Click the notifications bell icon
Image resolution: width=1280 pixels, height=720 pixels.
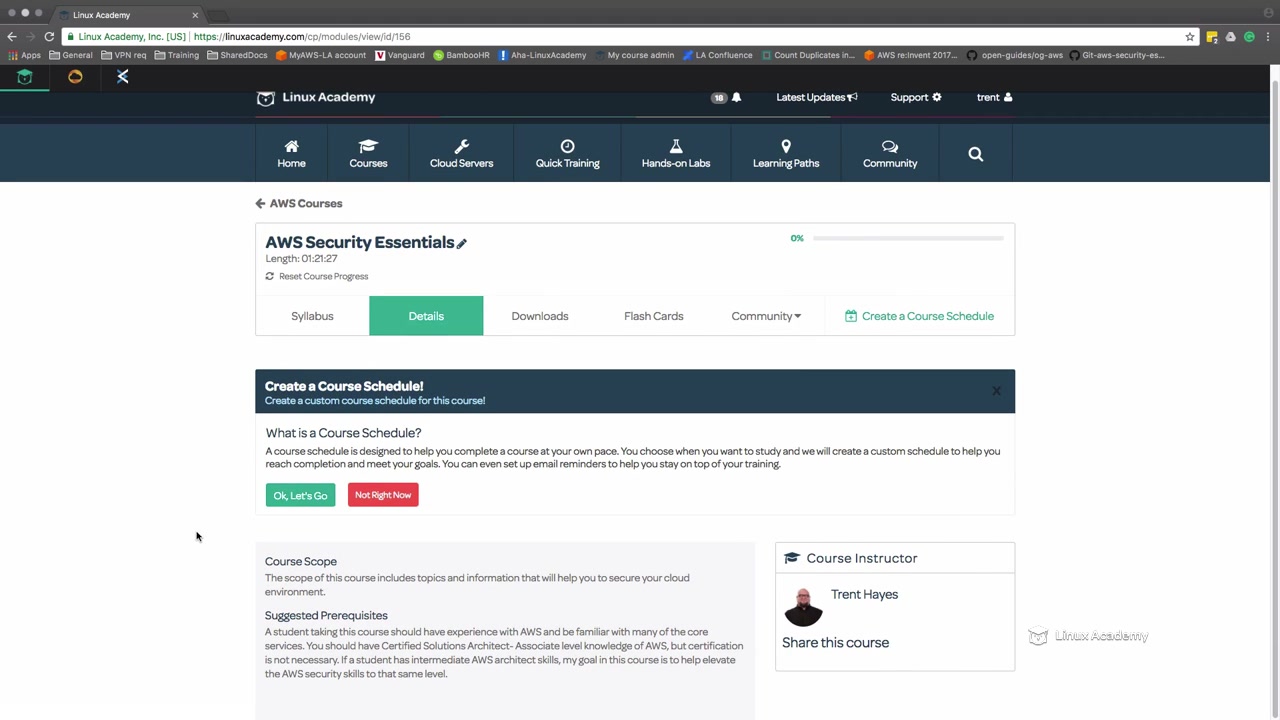pos(737,97)
